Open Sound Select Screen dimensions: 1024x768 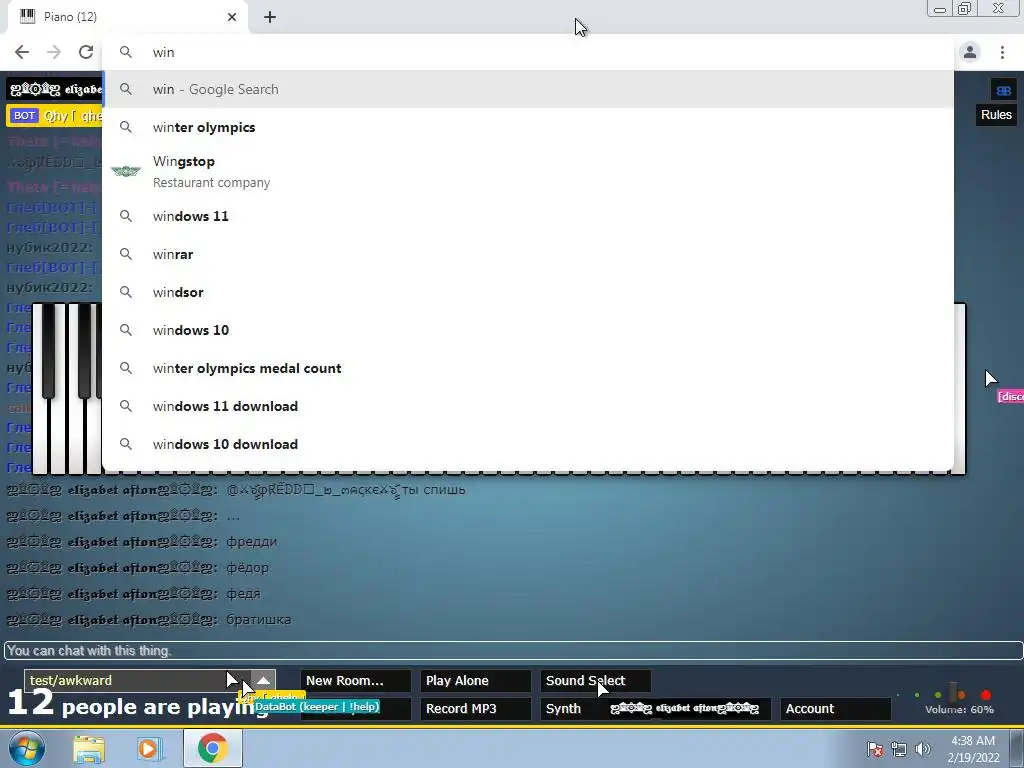coord(596,680)
